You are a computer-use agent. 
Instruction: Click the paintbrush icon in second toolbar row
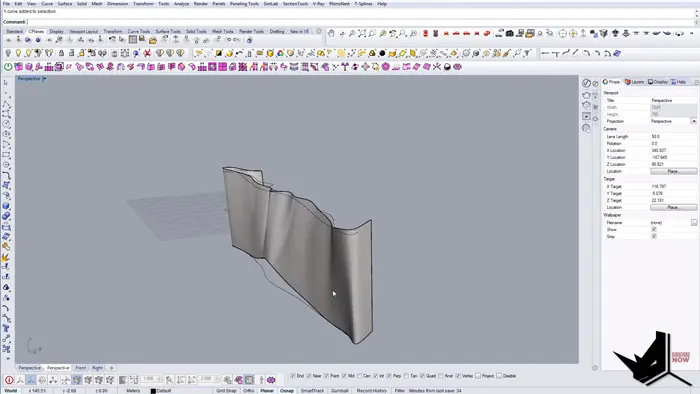click(x=507, y=53)
